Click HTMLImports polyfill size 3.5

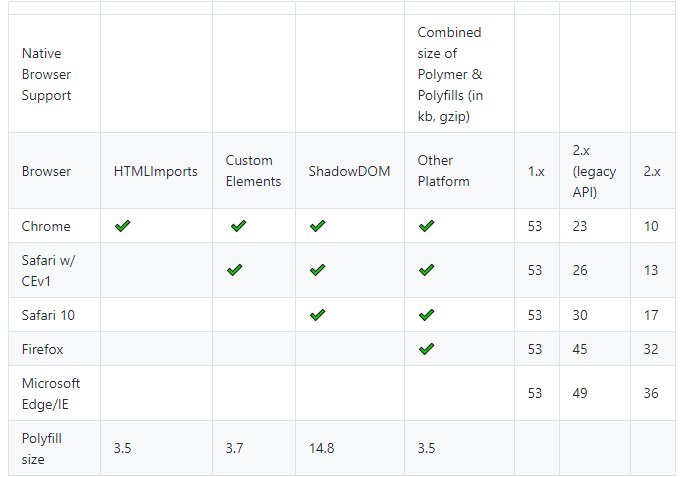click(x=122, y=448)
